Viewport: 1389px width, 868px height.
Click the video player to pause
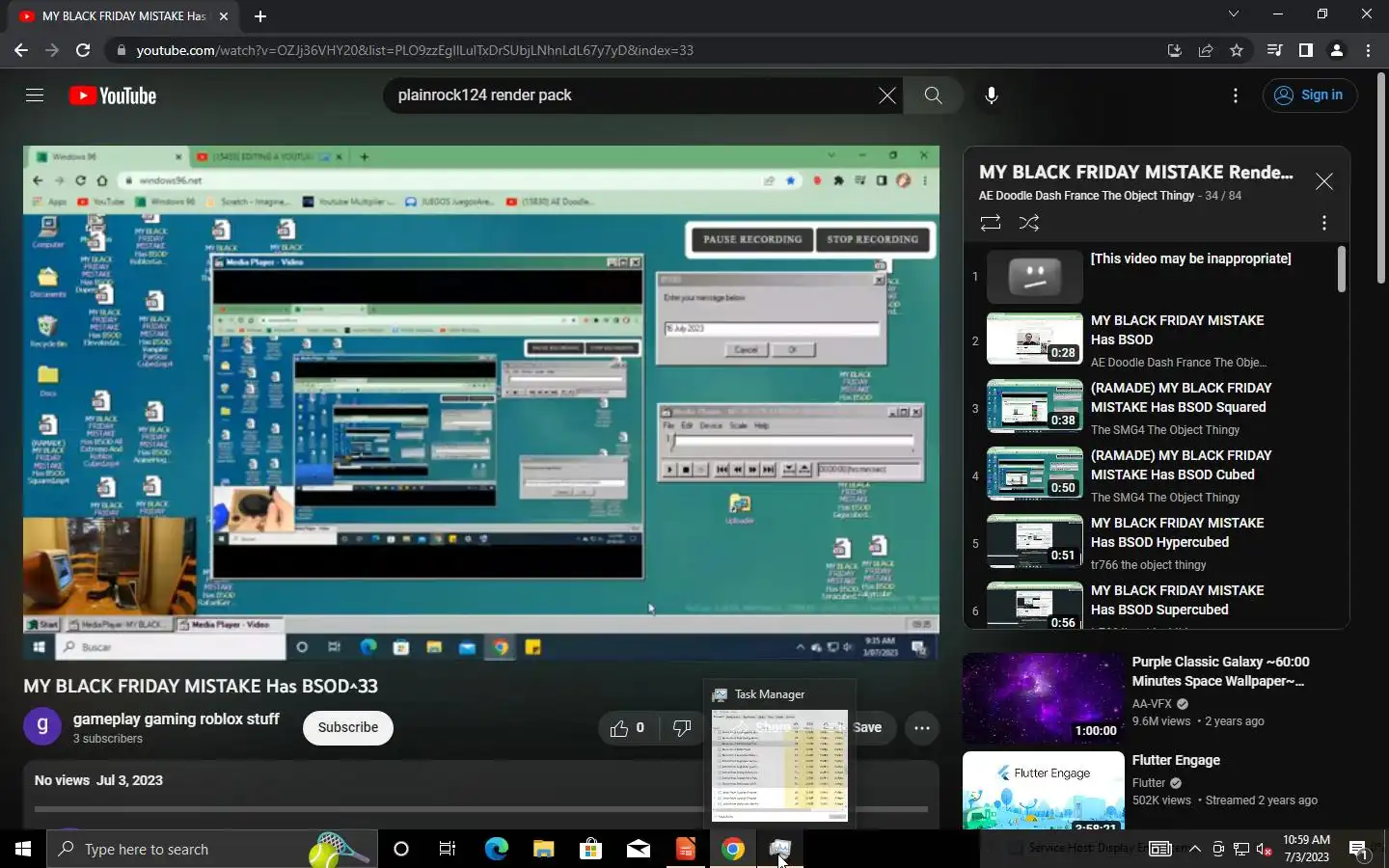point(481,403)
